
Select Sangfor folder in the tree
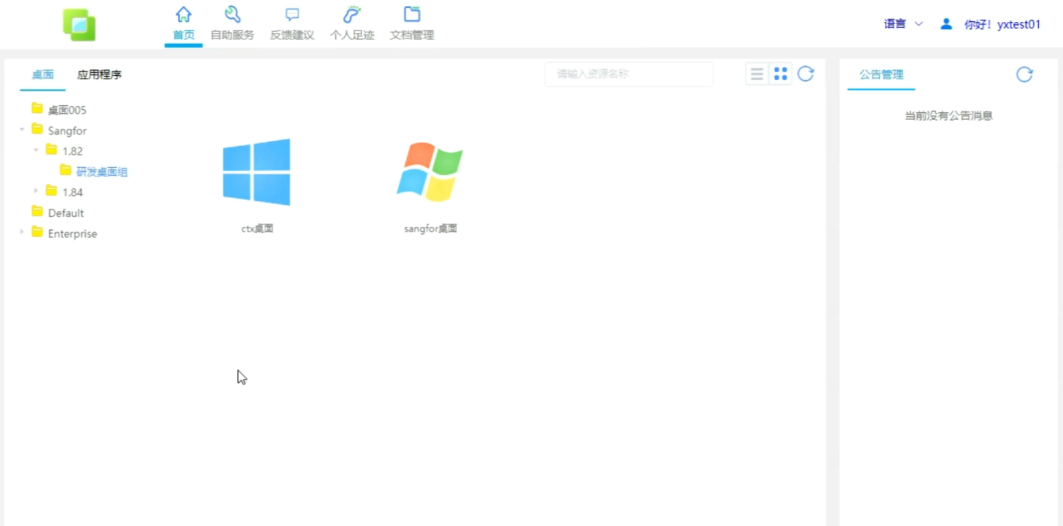click(67, 130)
